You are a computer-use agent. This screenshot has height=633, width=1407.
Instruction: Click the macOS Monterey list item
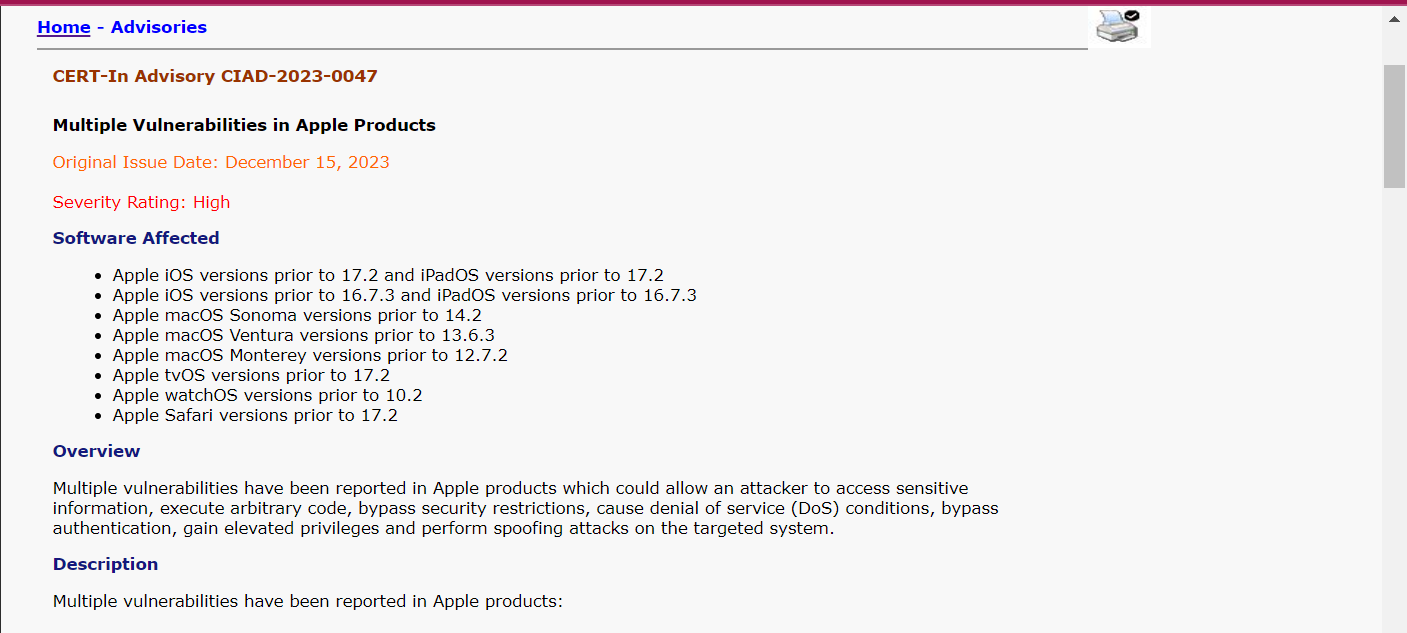pyautogui.click(x=310, y=355)
